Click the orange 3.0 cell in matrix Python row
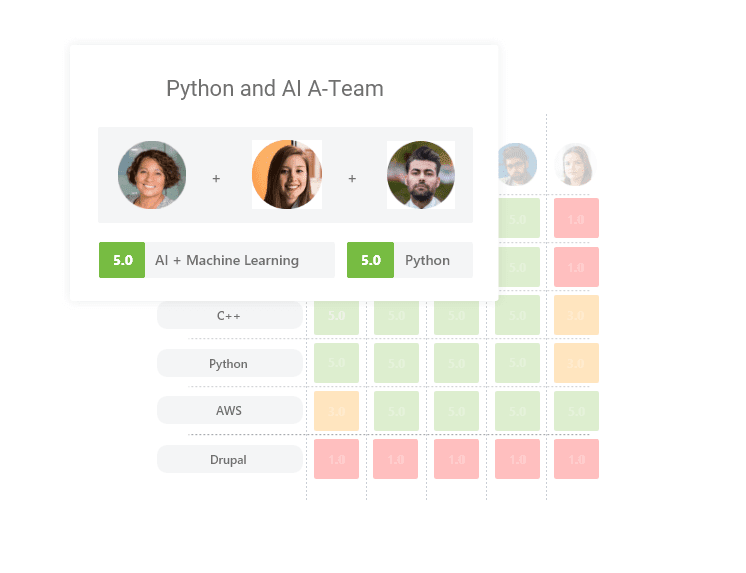The image size is (746, 573). [576, 364]
